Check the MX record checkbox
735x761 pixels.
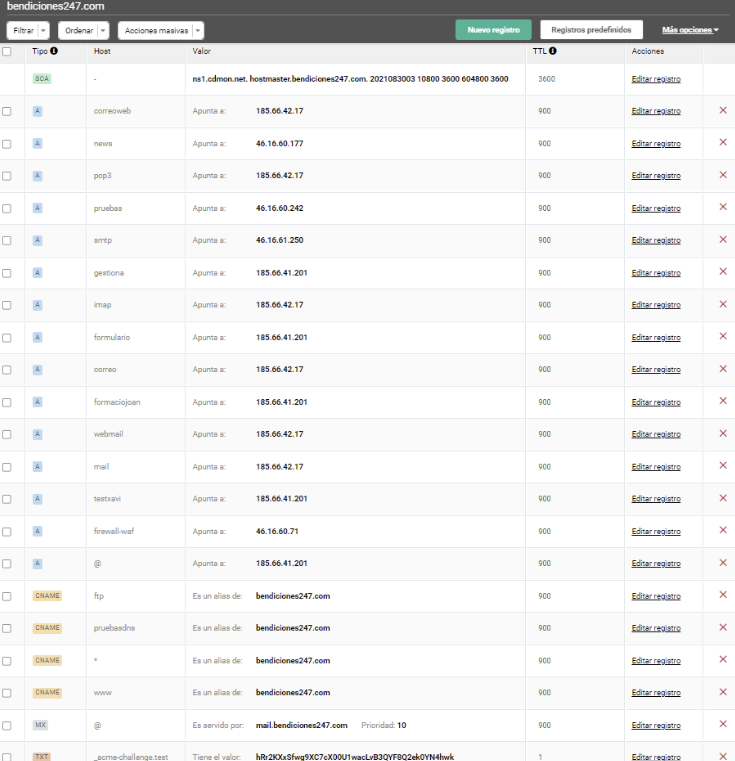coord(7,726)
